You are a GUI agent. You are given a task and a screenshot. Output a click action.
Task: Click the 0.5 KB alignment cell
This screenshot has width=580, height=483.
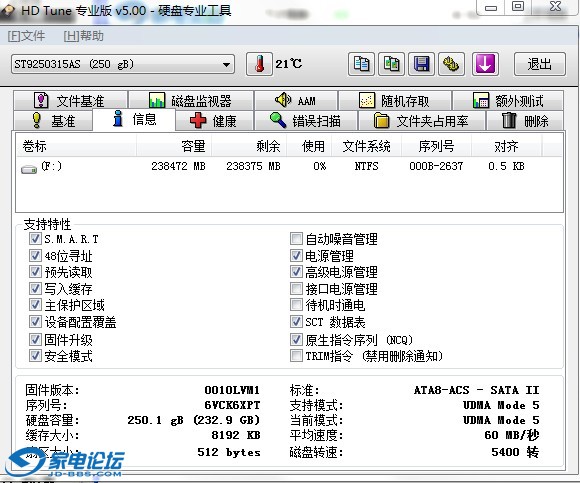pos(506,166)
